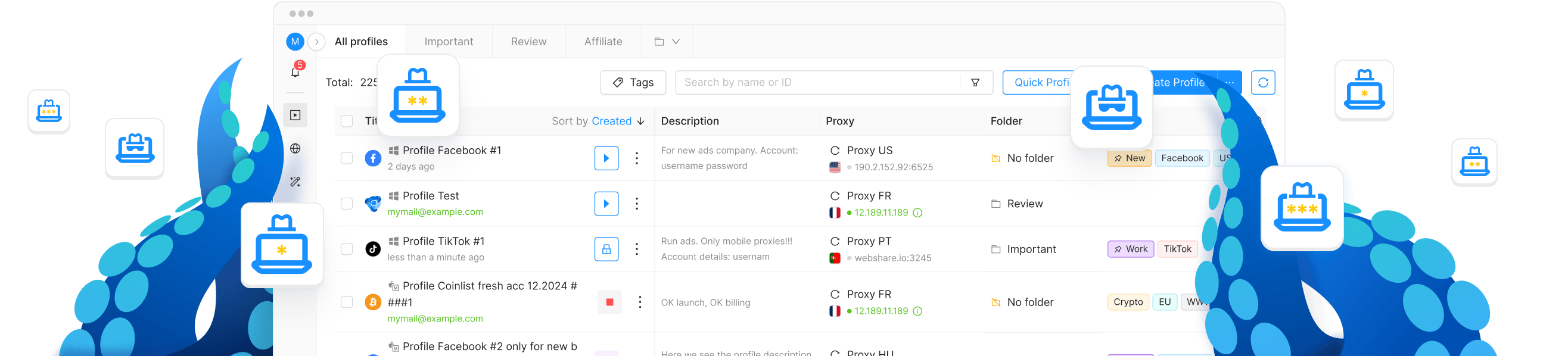Click proxy address 190.2.152.92:6525

(x=894, y=167)
